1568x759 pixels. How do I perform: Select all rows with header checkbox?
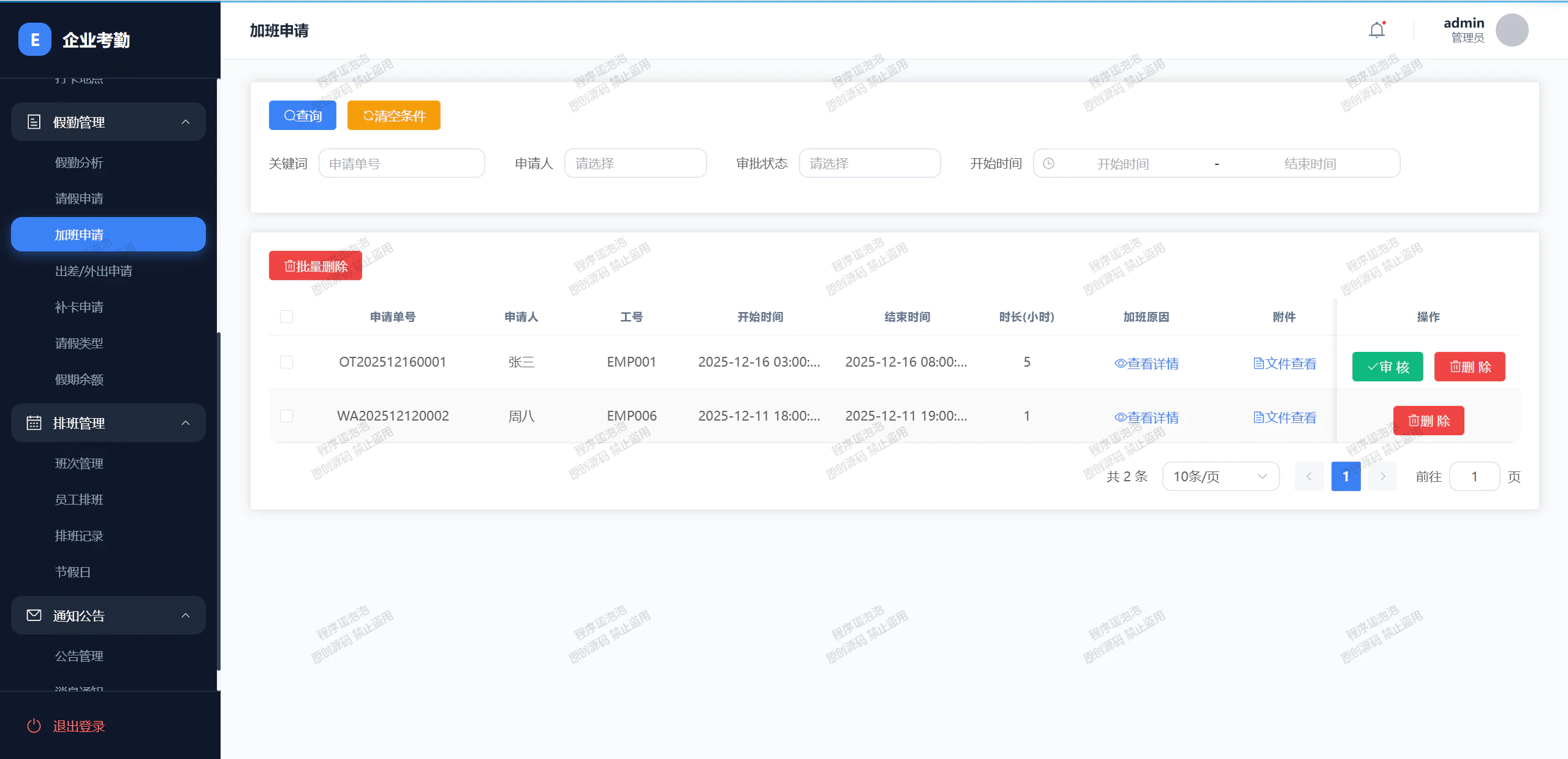point(286,316)
